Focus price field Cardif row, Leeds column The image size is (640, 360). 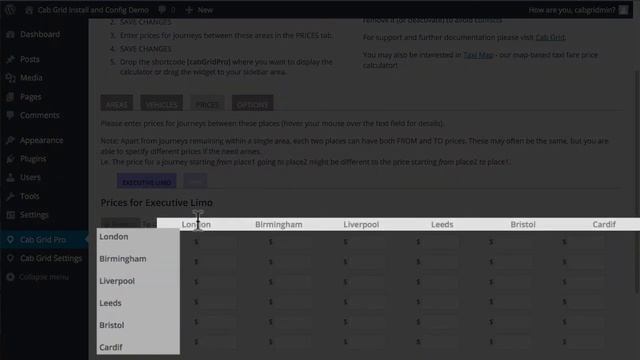point(439,342)
